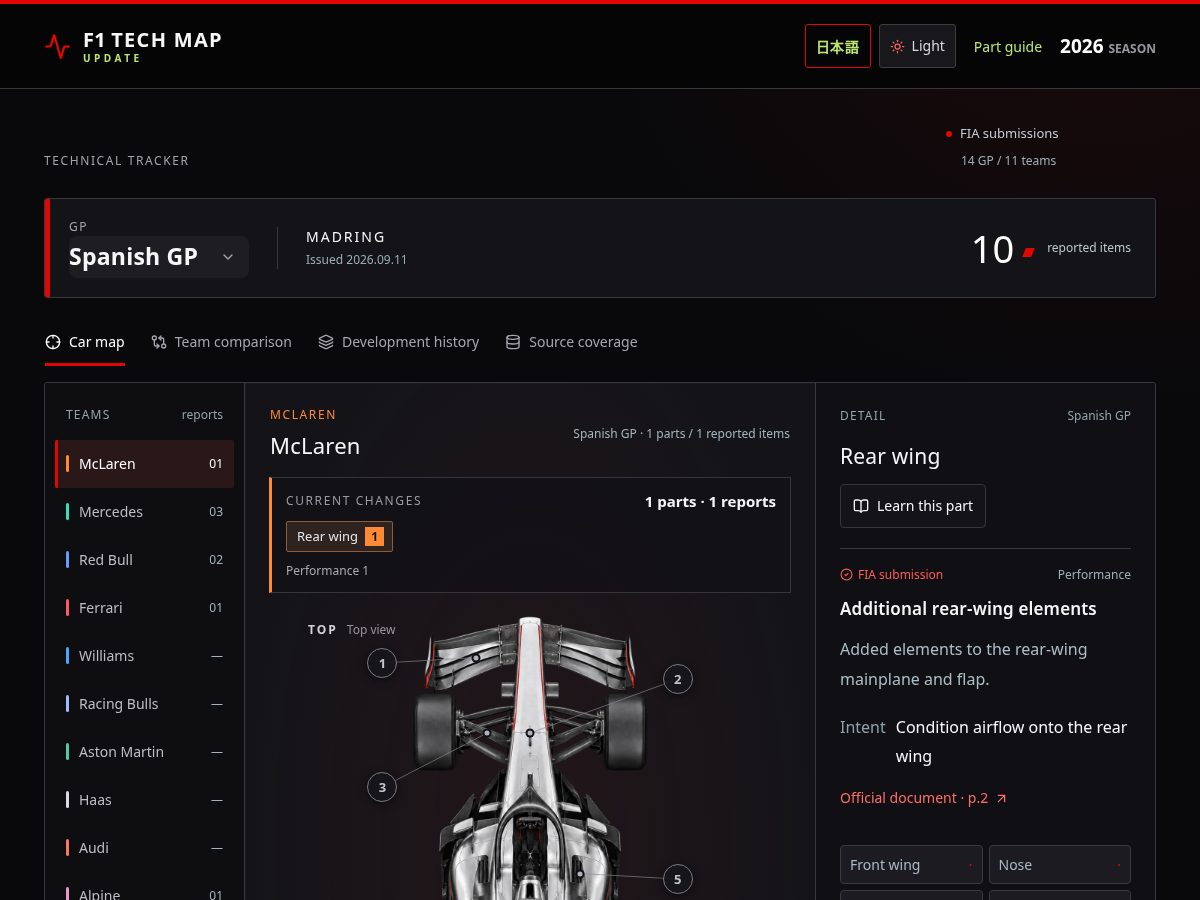Click the '14 GP / 11 teams' text

point(1008,161)
